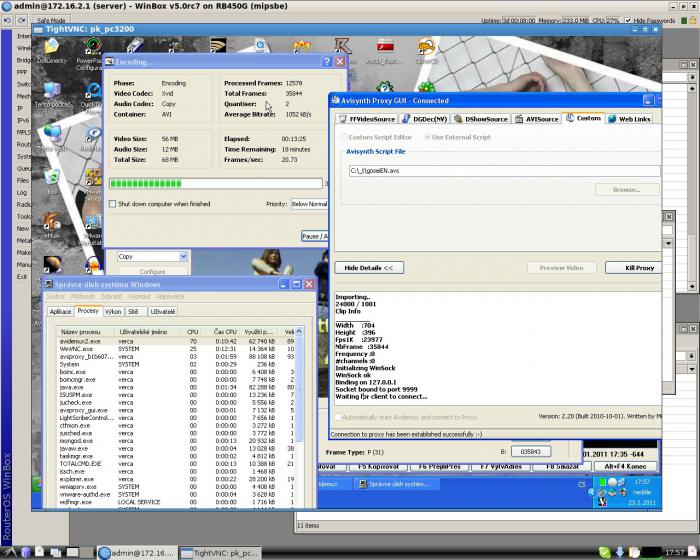Screen dimensions: 700x560
Task: Click the Task Manager process list scrollbar
Action: tap(299, 418)
